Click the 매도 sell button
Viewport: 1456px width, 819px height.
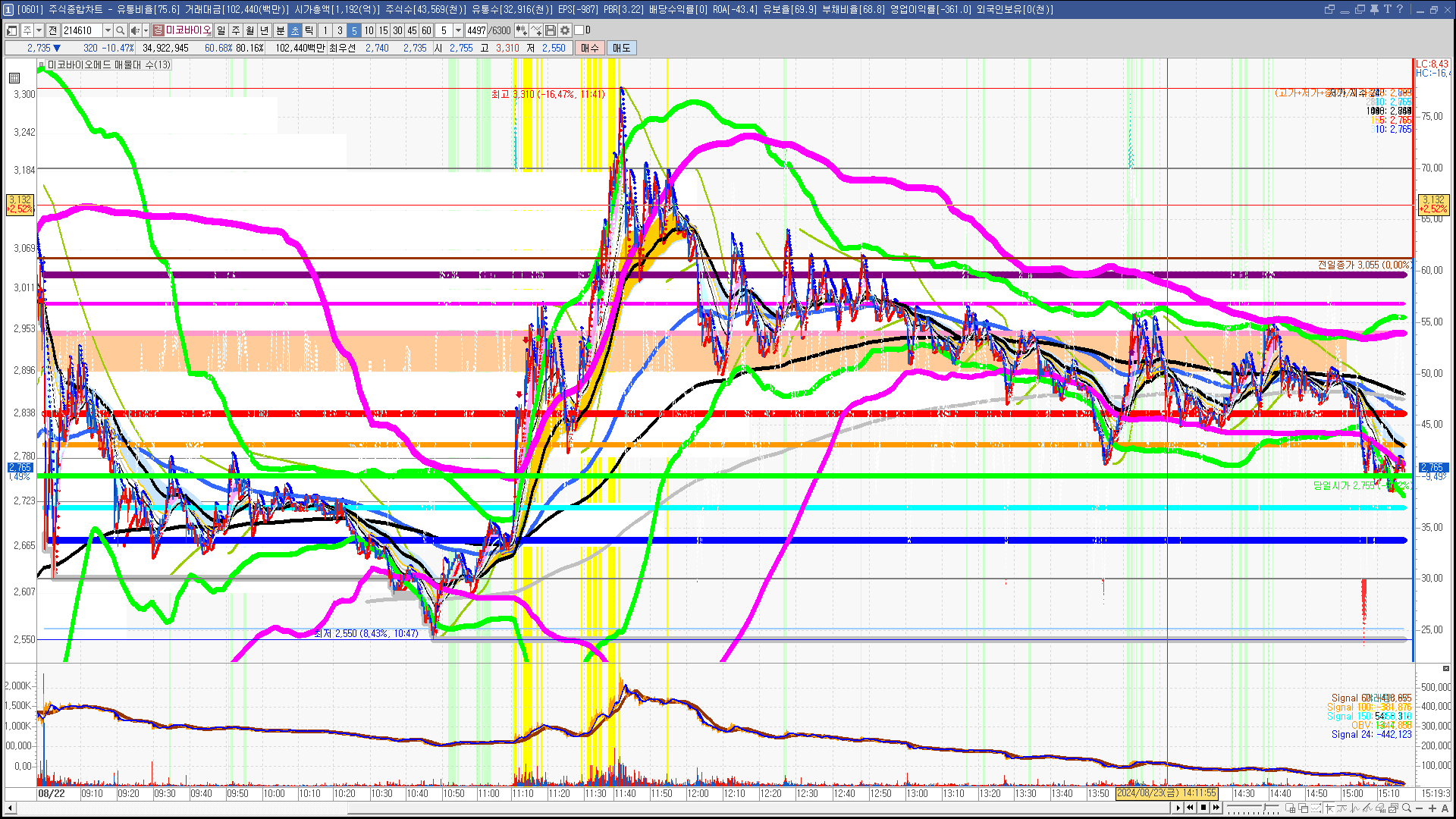pos(622,48)
